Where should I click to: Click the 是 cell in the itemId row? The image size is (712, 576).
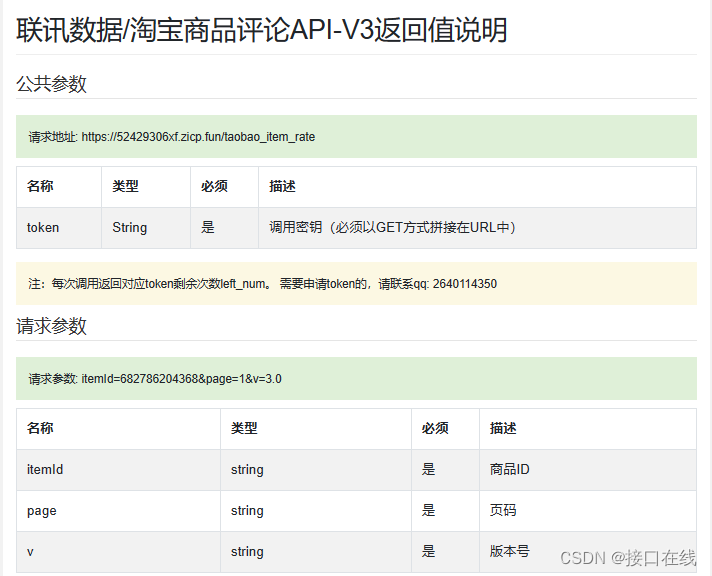[x=445, y=470]
